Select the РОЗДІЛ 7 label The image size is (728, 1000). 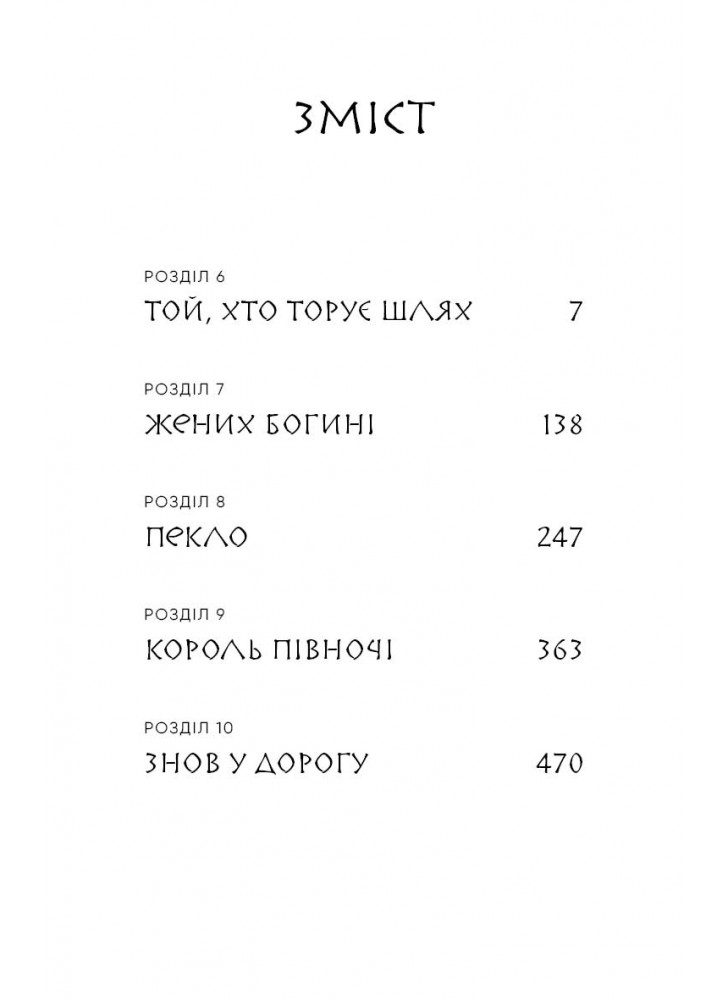(185, 389)
